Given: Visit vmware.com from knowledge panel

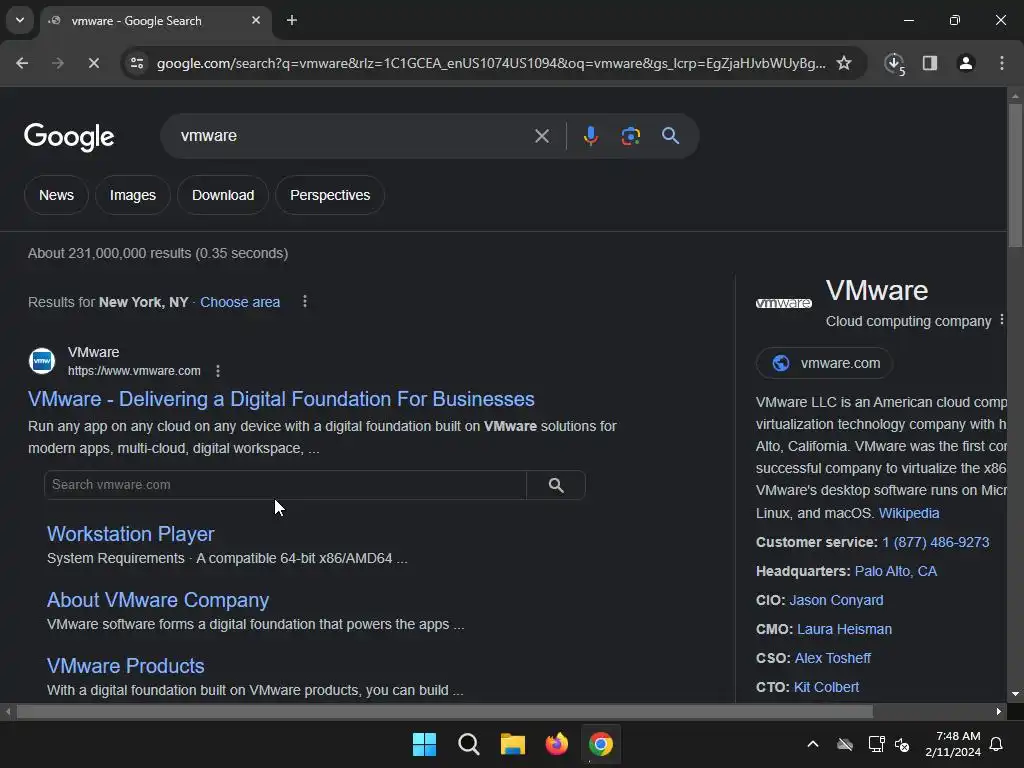Looking at the screenshot, I should pyautogui.click(x=825, y=363).
